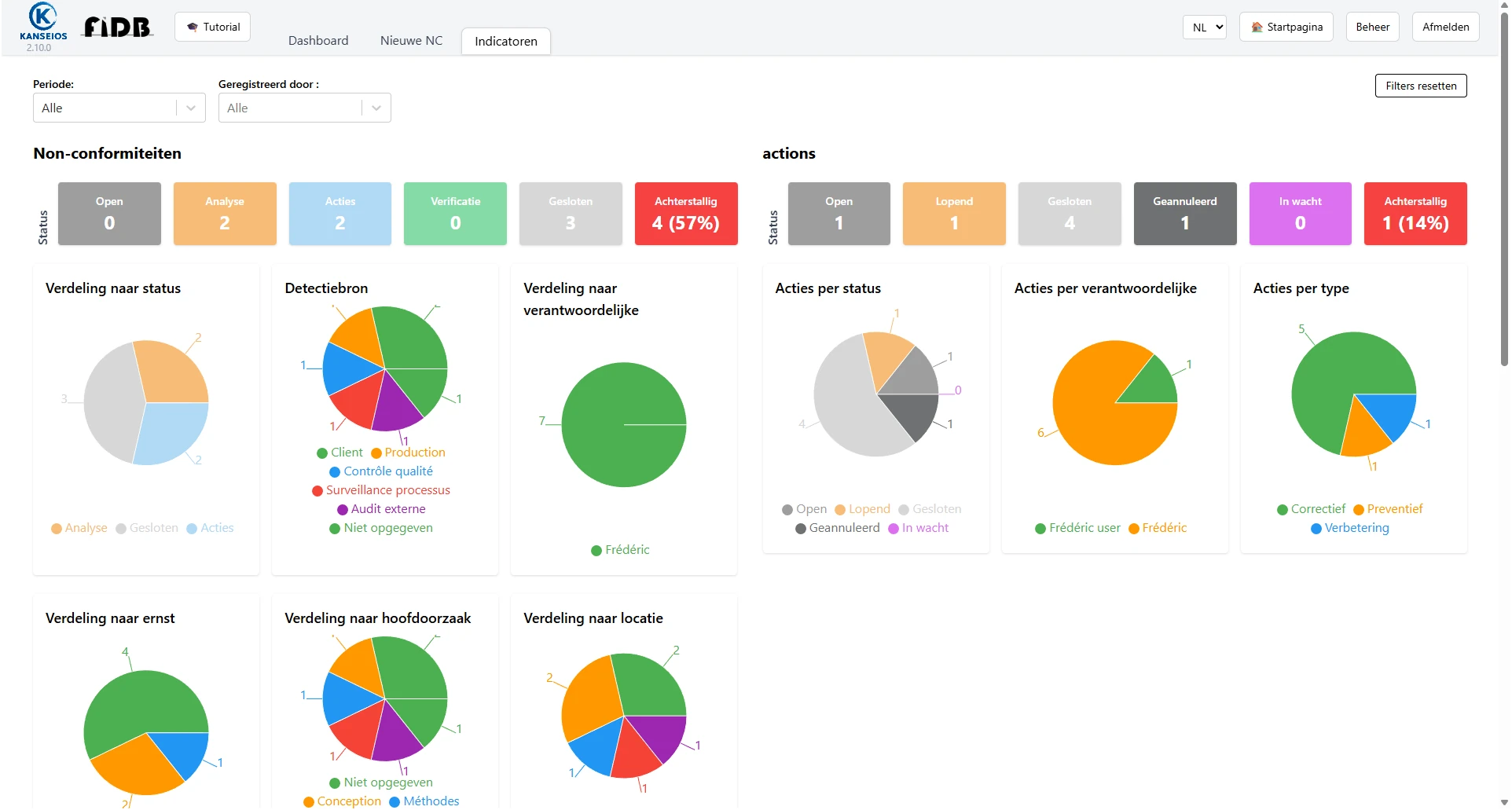Hide the Preventief series in Acties per type
Viewport: 1512px width, 810px height.
[1388, 509]
